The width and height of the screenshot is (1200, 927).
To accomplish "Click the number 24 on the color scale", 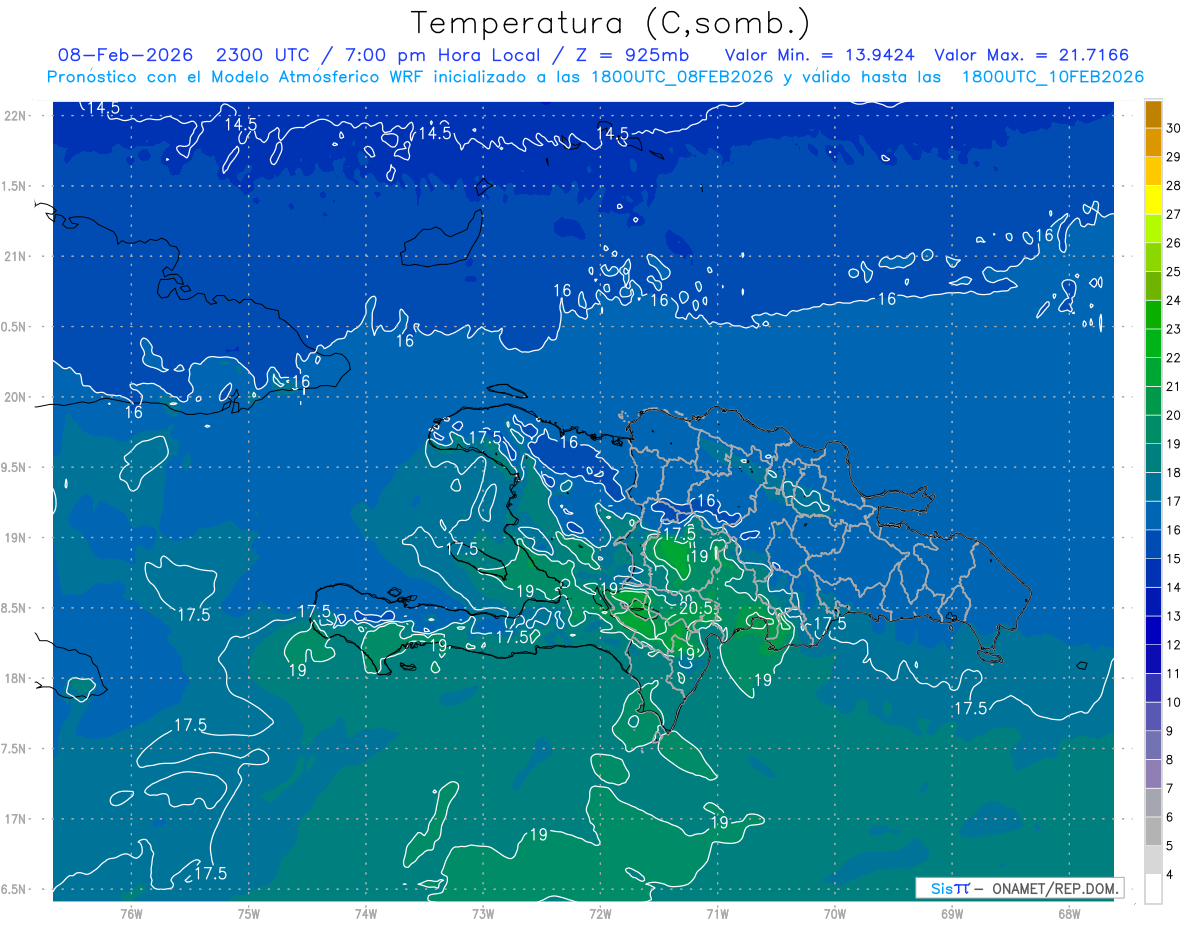I will [1174, 301].
